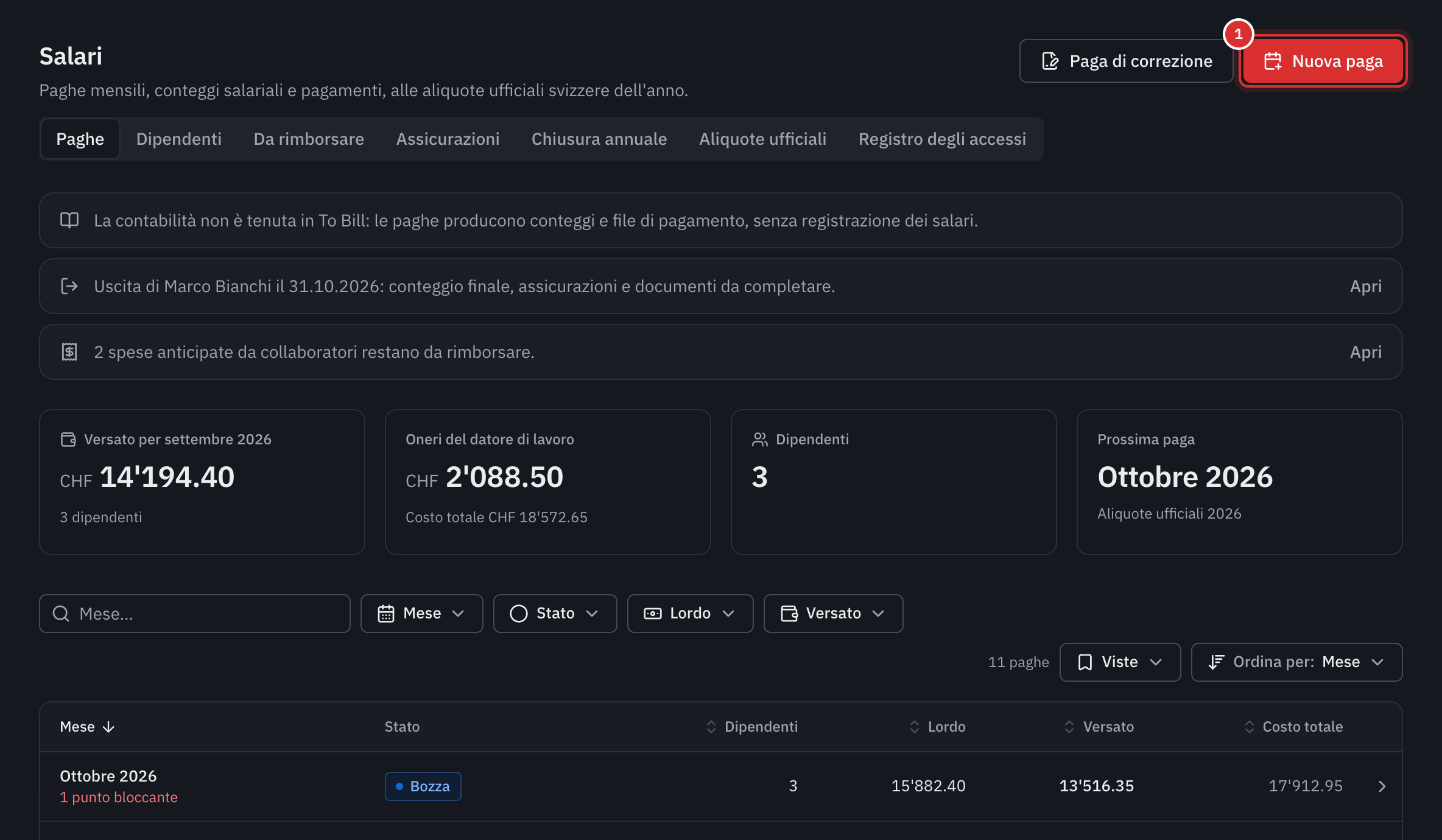
Task: Open the Da rimborsare tab
Action: coord(309,139)
